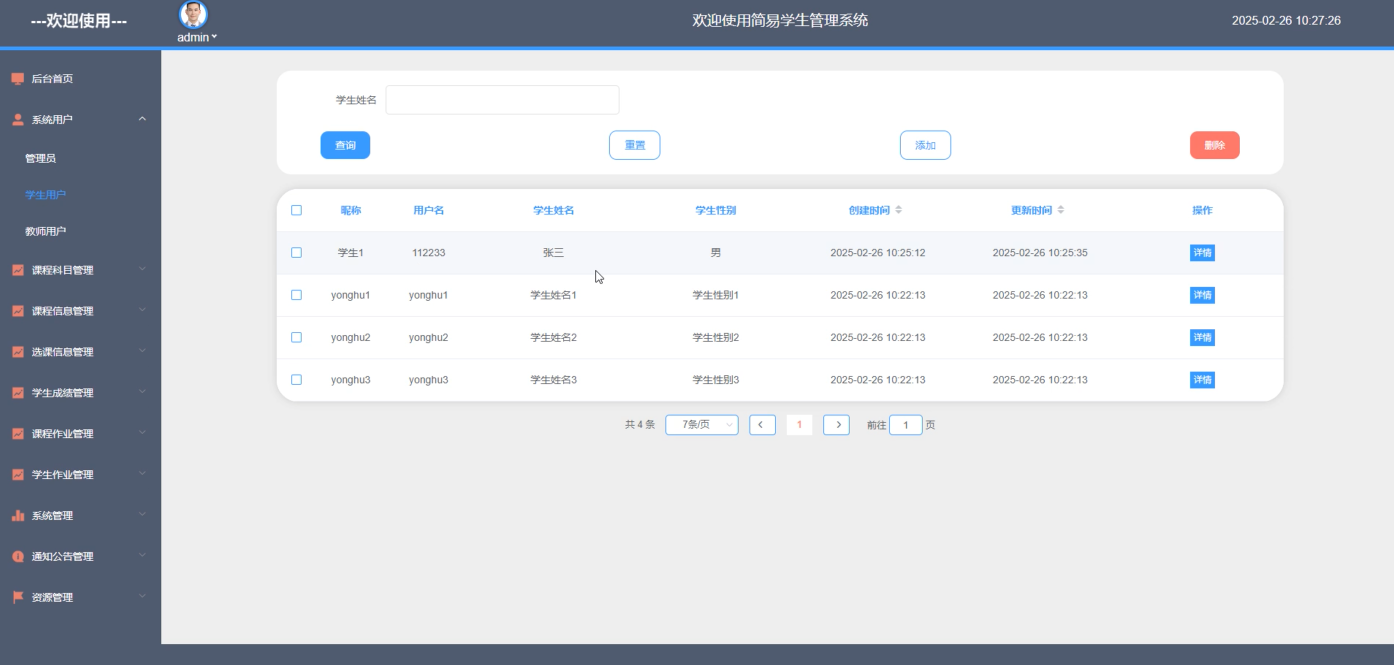Open 学生成绩管理 menu label
Screen dimensions: 1394x665
click(62, 393)
